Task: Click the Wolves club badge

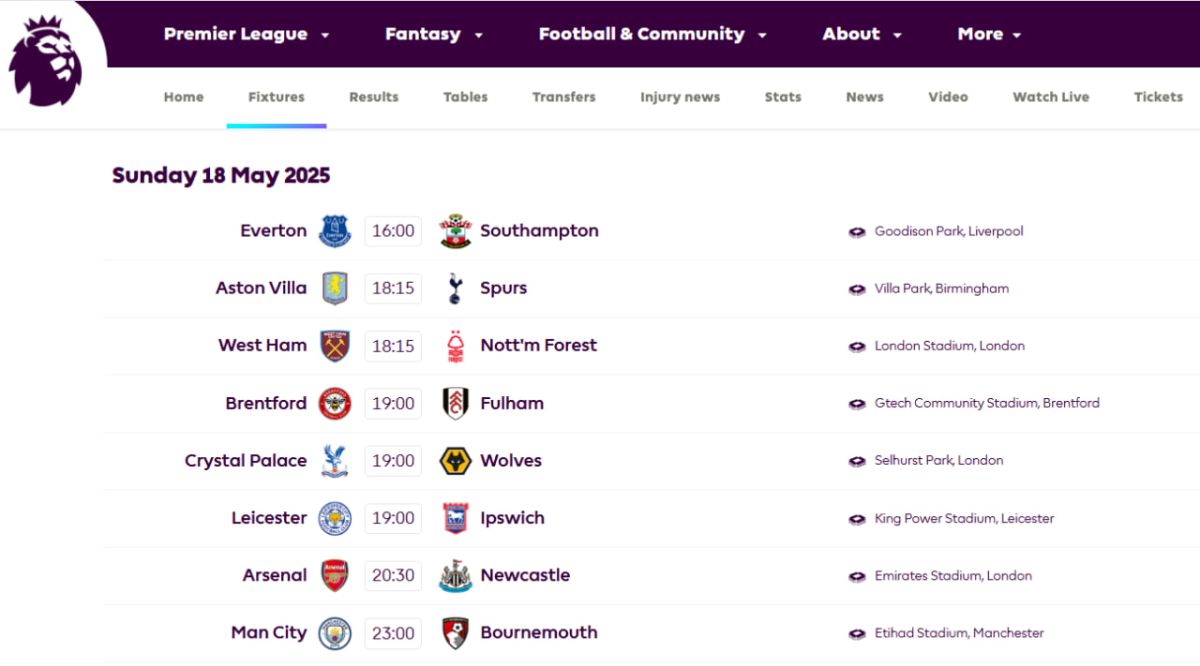Action: [x=455, y=461]
